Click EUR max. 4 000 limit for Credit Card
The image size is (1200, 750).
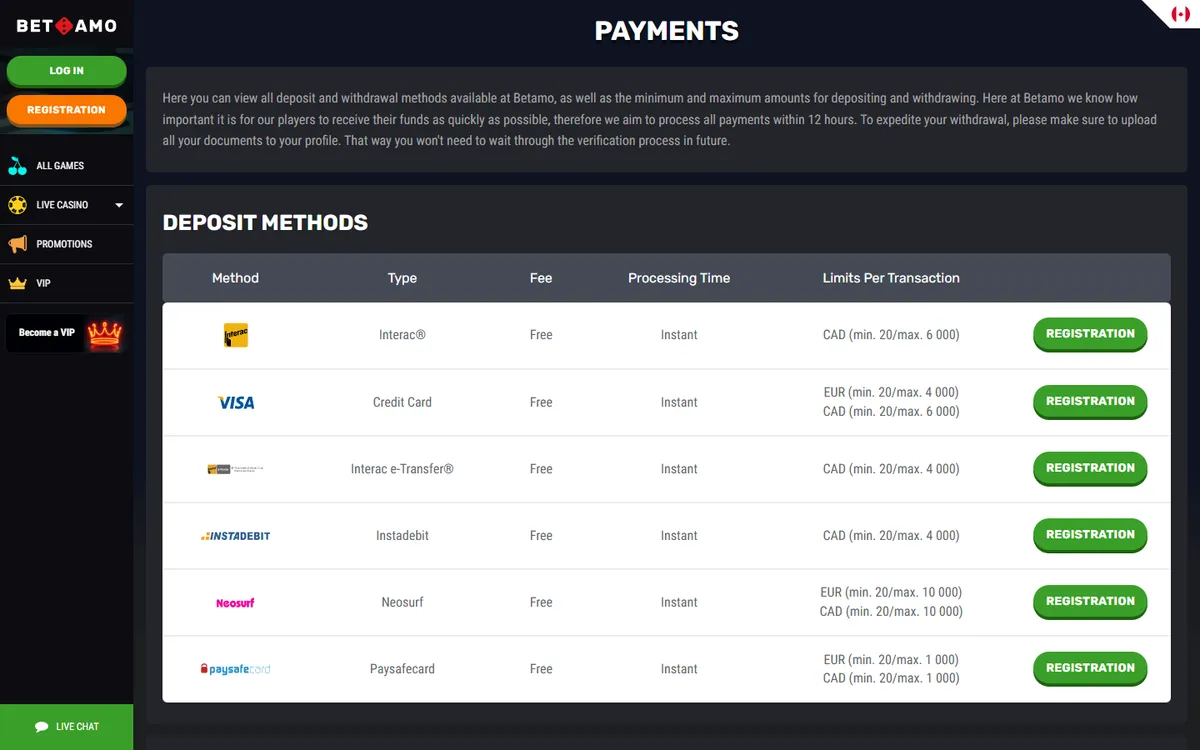pos(891,392)
